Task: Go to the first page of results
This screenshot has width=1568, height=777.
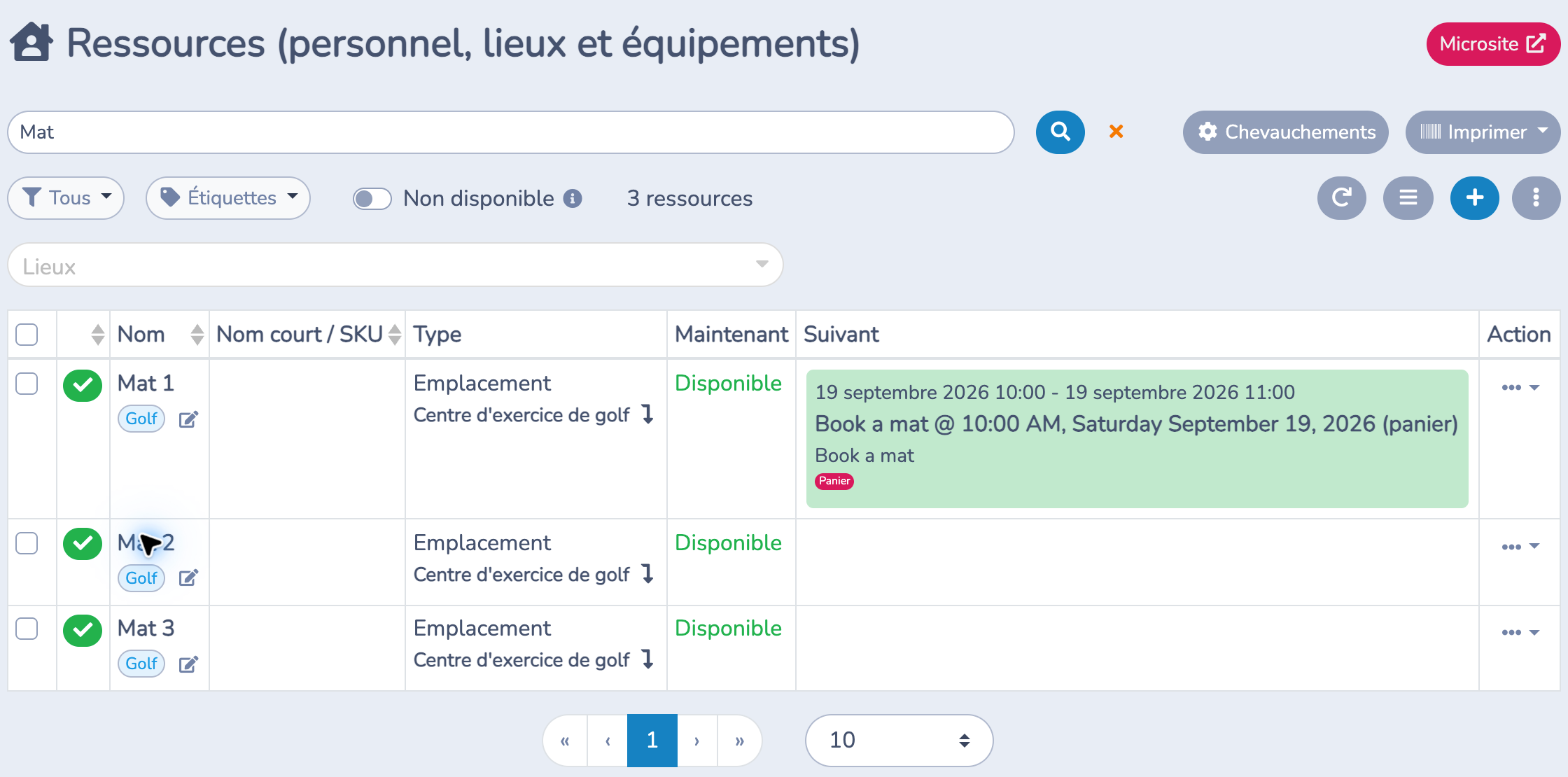Action: [x=565, y=741]
